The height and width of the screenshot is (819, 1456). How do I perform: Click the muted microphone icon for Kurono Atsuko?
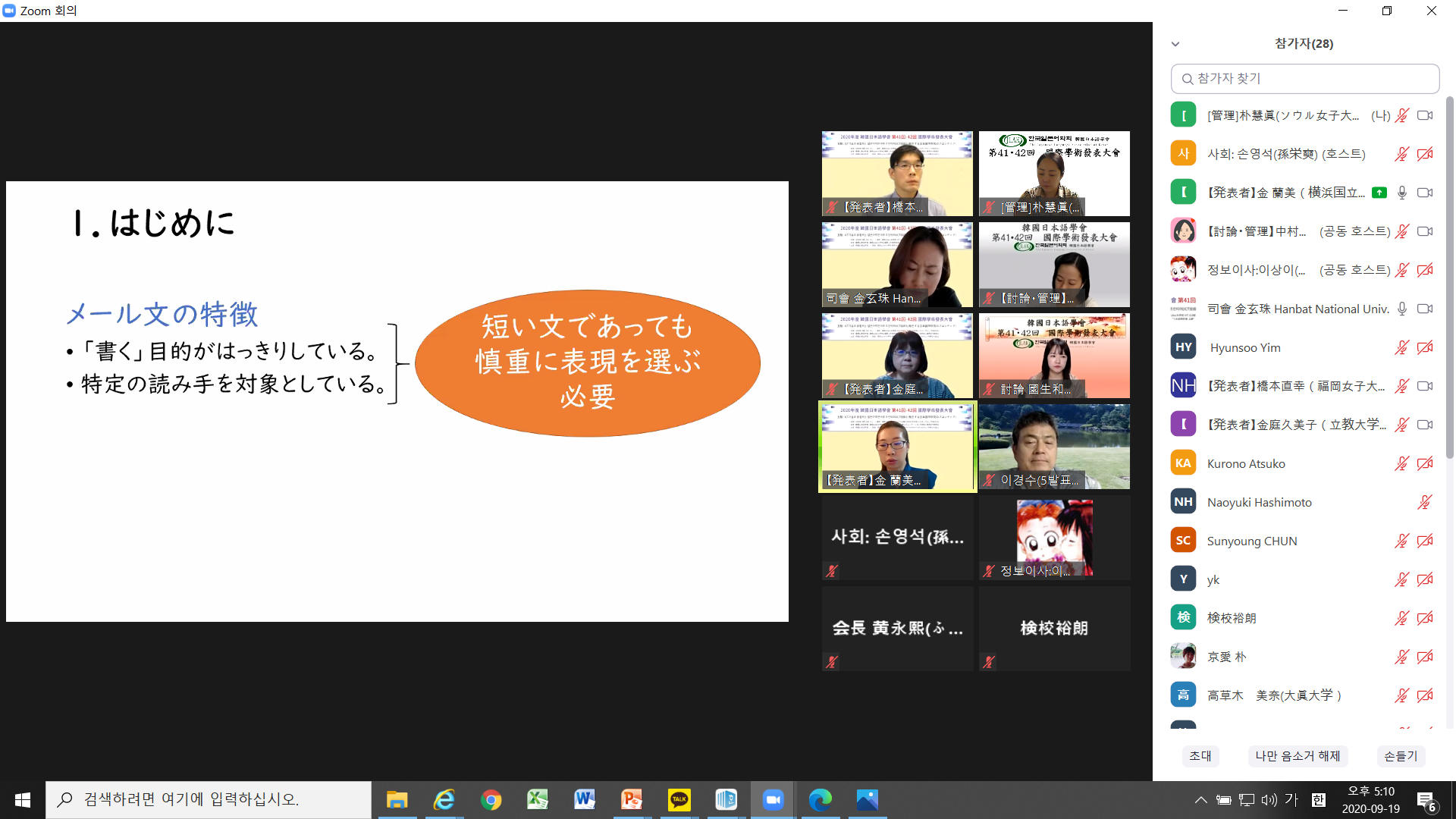(x=1401, y=463)
